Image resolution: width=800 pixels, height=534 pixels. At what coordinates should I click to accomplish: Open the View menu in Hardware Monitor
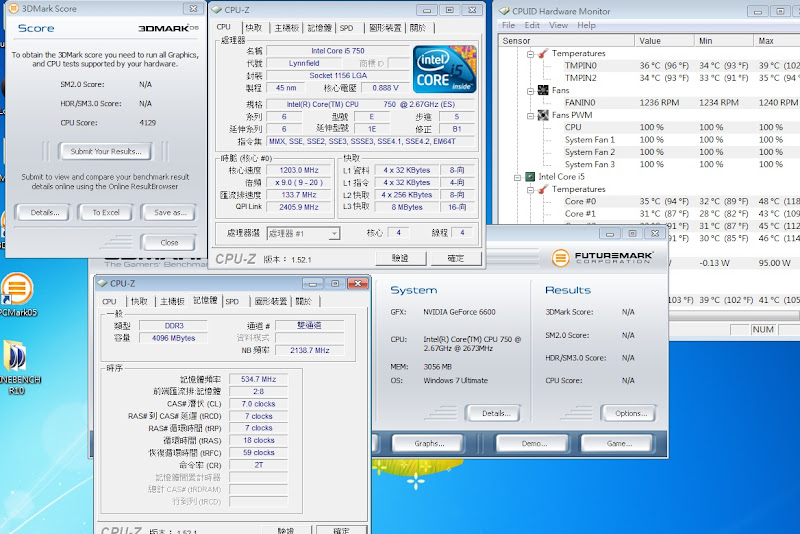point(558,25)
